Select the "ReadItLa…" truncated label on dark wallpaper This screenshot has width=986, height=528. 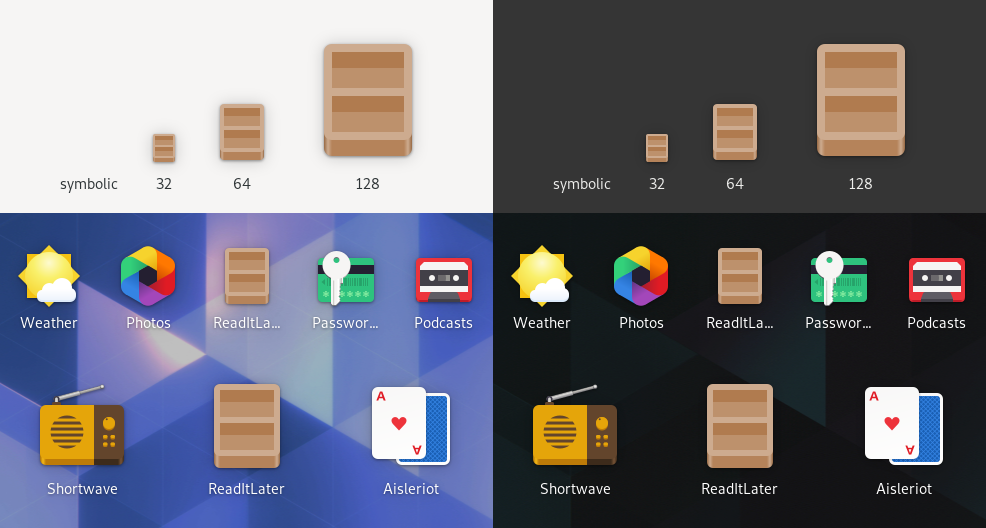click(740, 323)
